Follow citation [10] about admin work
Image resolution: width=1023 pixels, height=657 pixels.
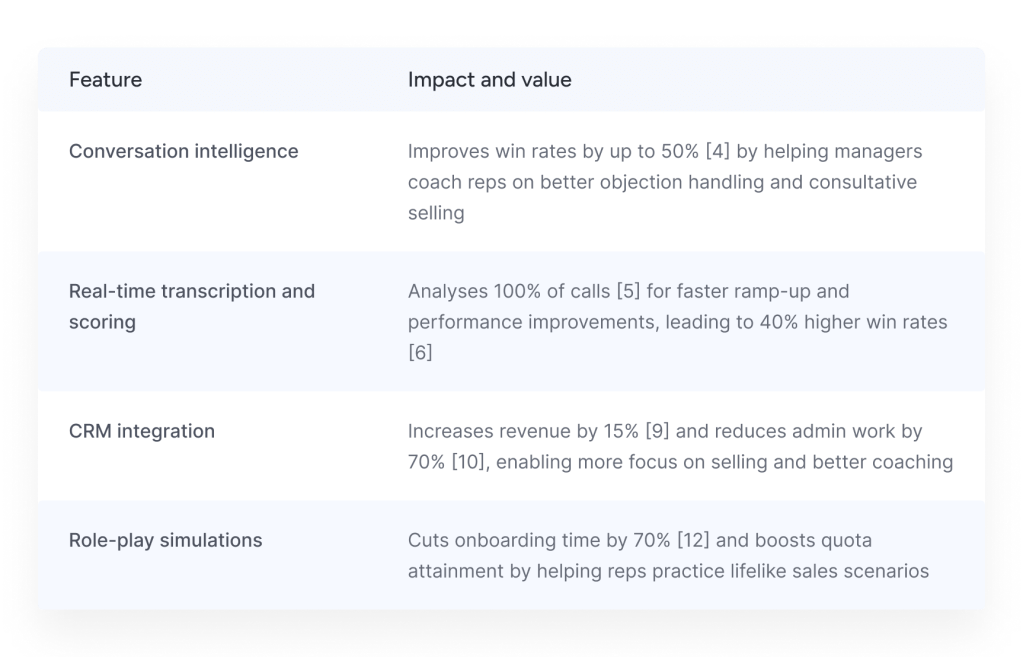tap(471, 462)
